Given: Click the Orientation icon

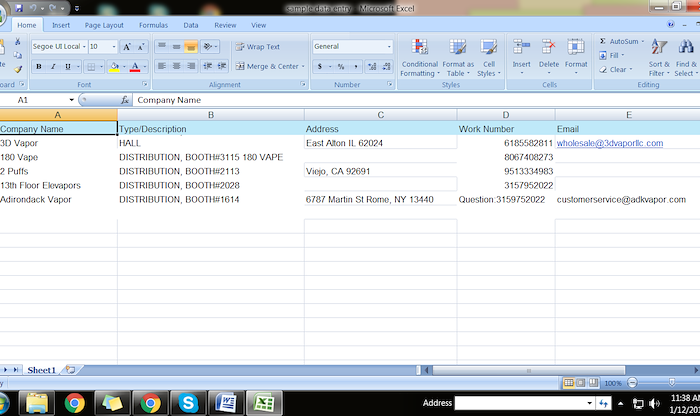Looking at the screenshot, I should click(207, 46).
